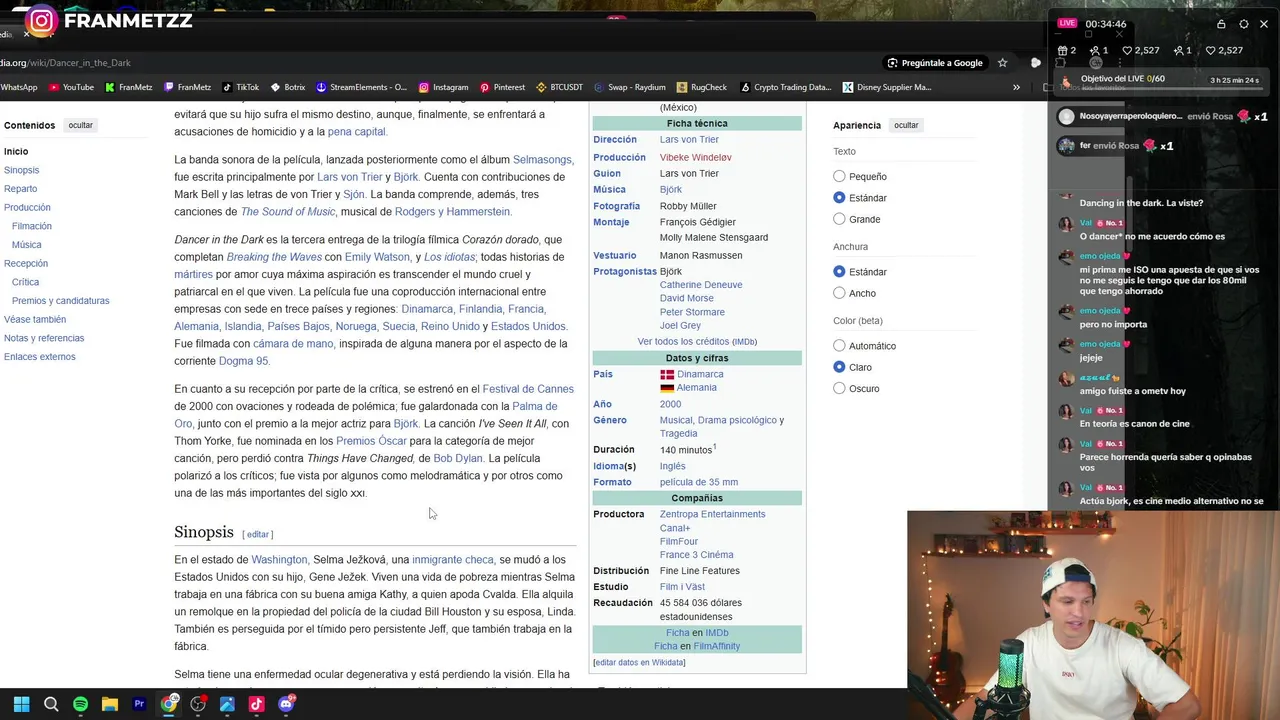Viewport: 1280px width, 720px height.
Task: Select the Claro color option
Action: (x=839, y=367)
